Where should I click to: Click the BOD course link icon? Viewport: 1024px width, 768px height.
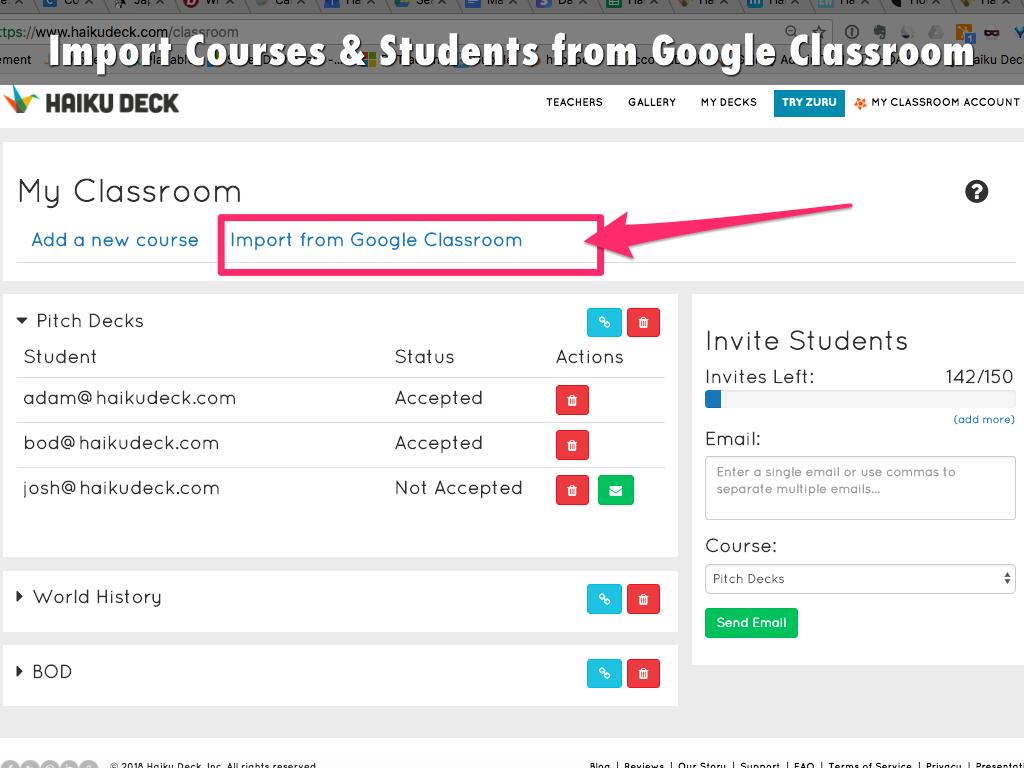point(604,673)
